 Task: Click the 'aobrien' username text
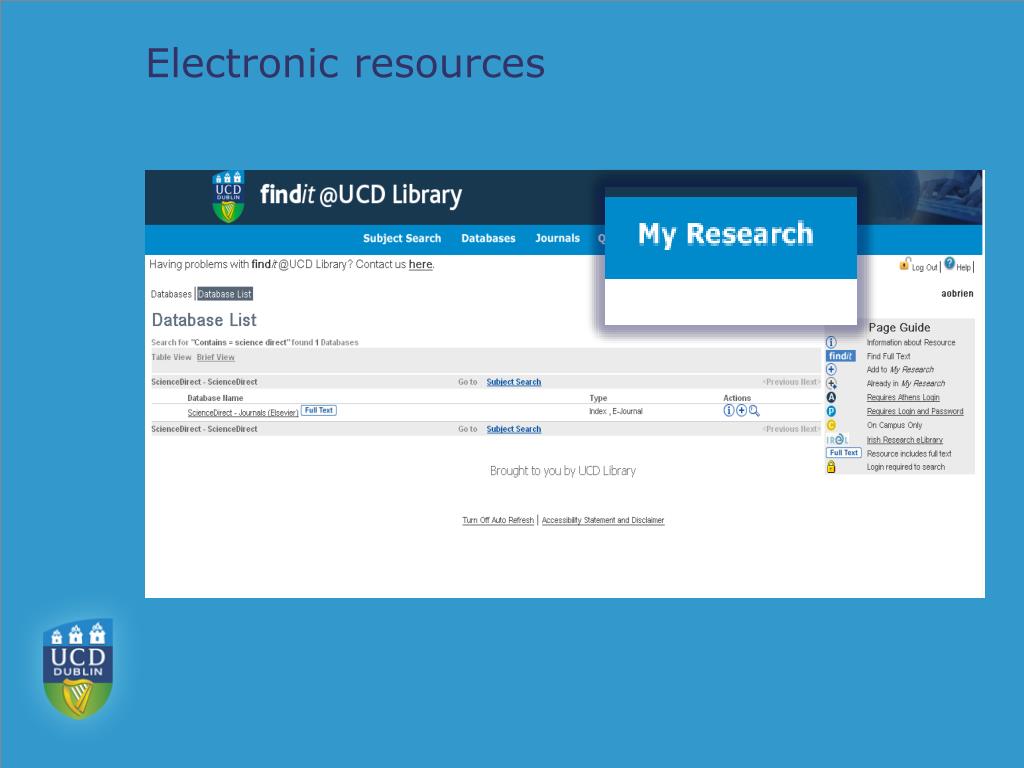click(957, 294)
